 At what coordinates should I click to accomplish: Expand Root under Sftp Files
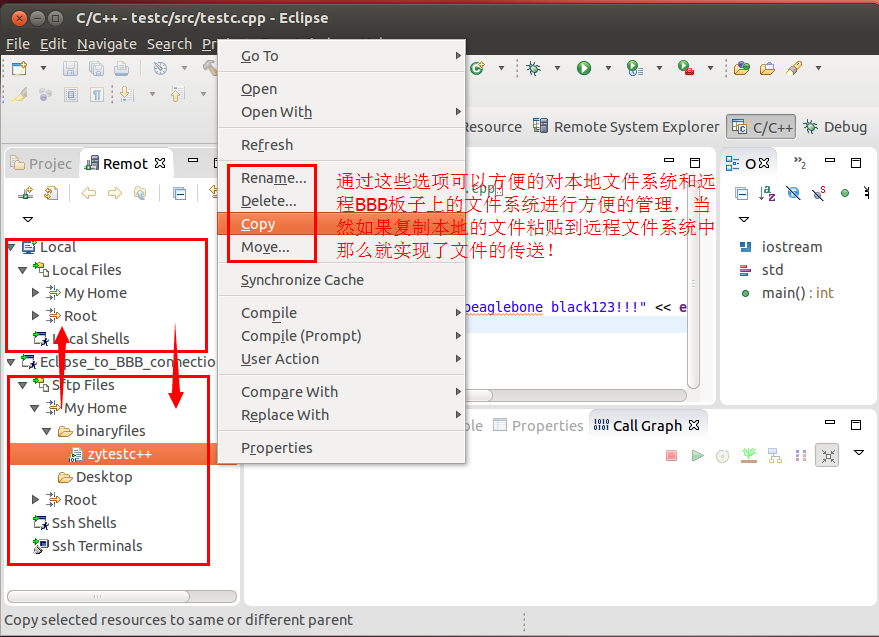(x=35, y=500)
